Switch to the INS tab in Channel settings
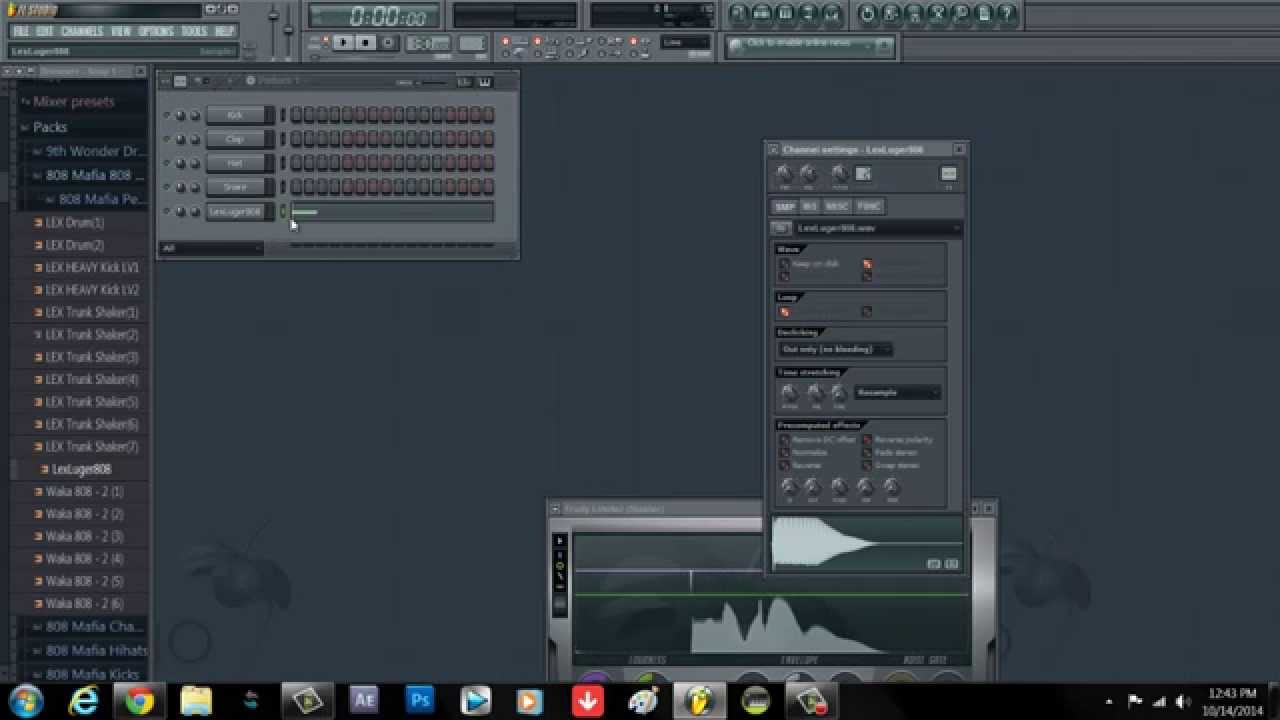 coord(810,207)
